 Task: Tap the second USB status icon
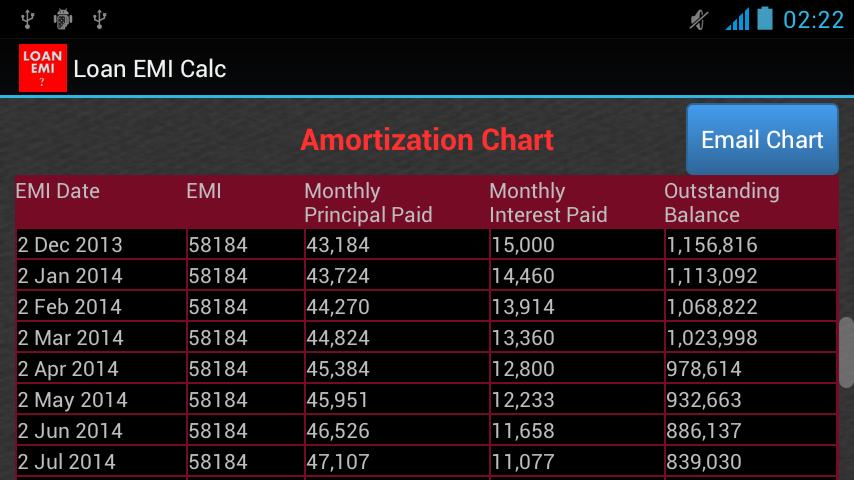pos(99,19)
